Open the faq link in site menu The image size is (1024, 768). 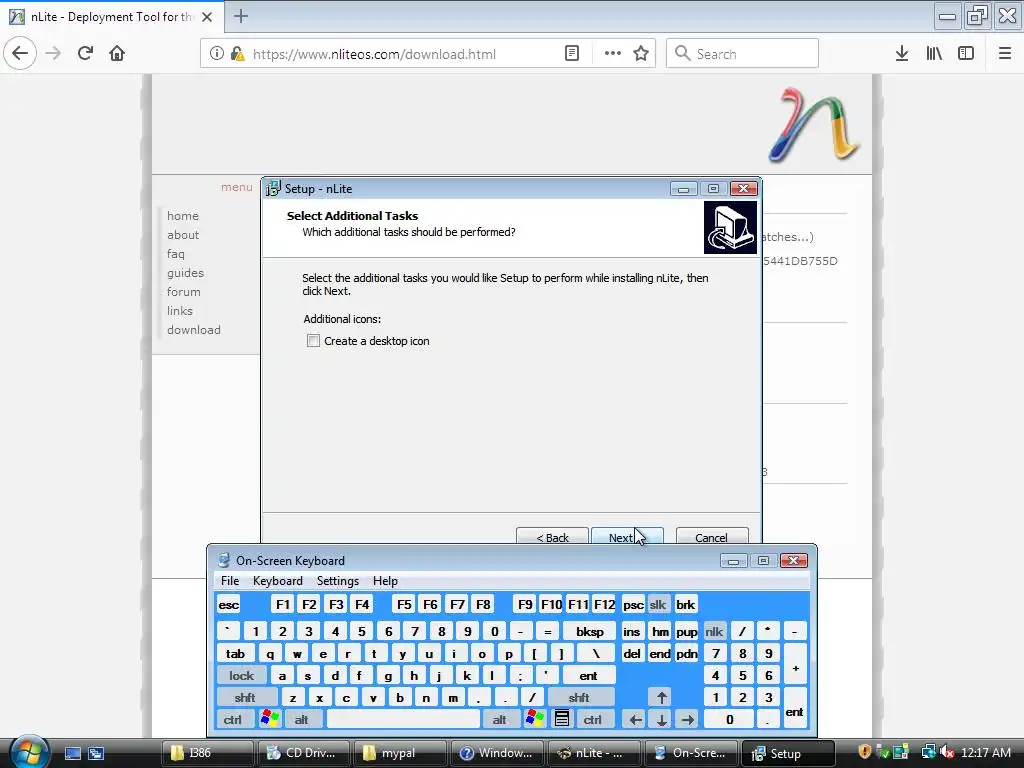(176, 253)
